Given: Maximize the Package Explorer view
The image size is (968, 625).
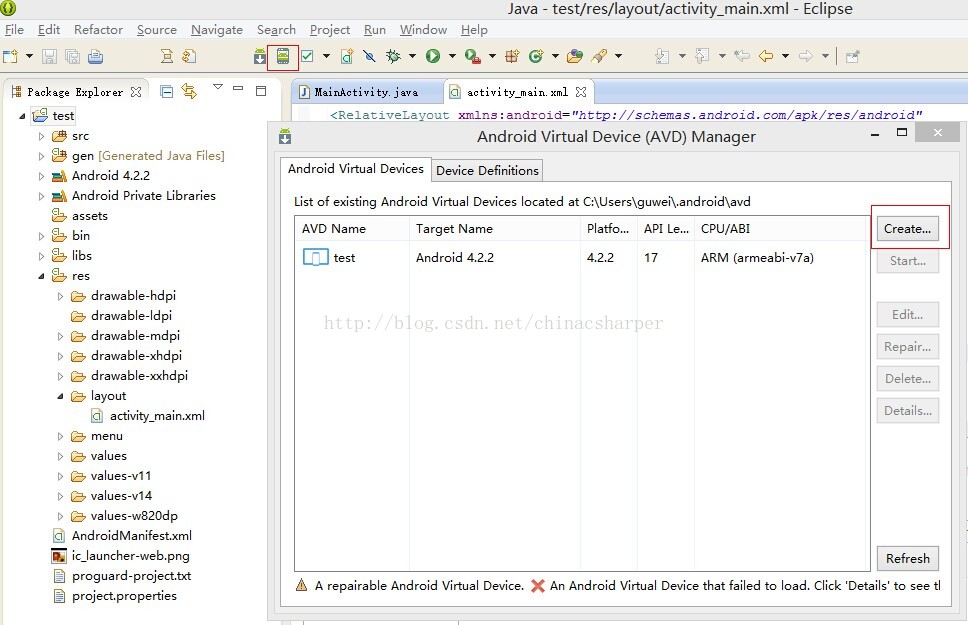Looking at the screenshot, I should 261,91.
